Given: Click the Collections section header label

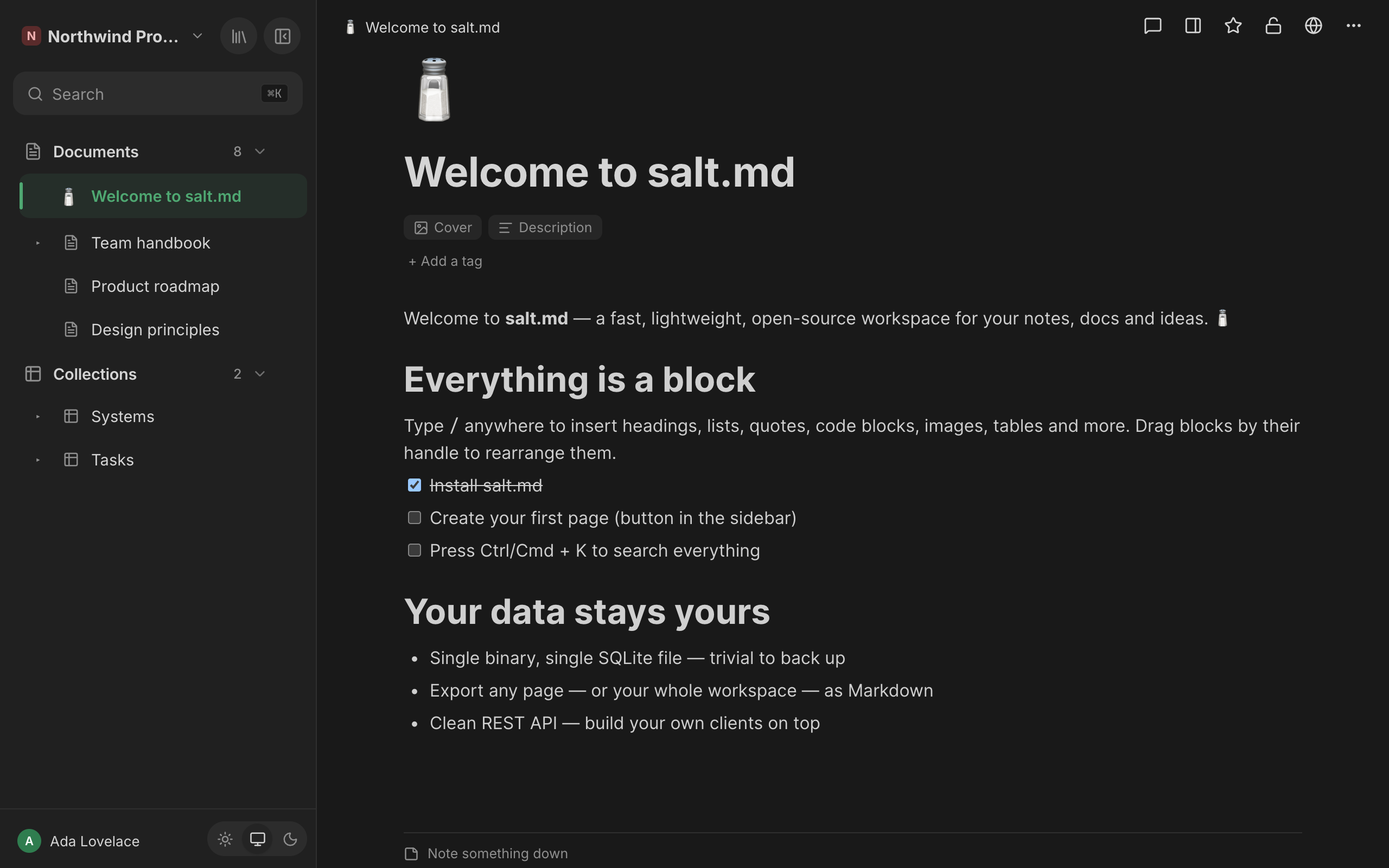Looking at the screenshot, I should 95,374.
